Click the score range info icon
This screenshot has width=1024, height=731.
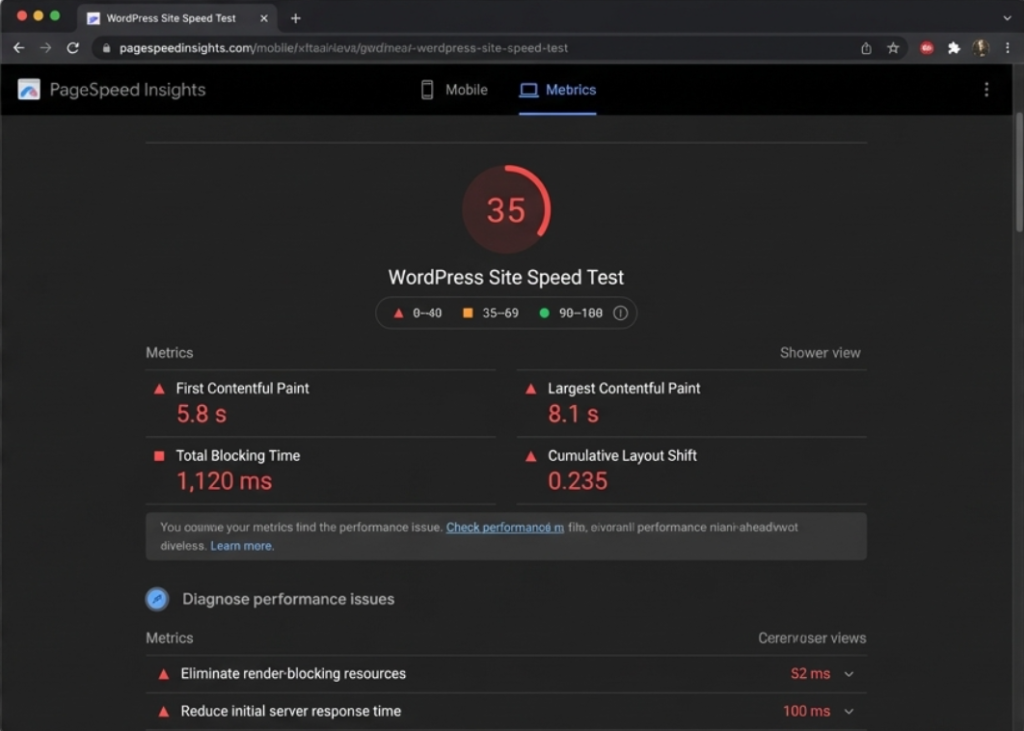pos(620,313)
